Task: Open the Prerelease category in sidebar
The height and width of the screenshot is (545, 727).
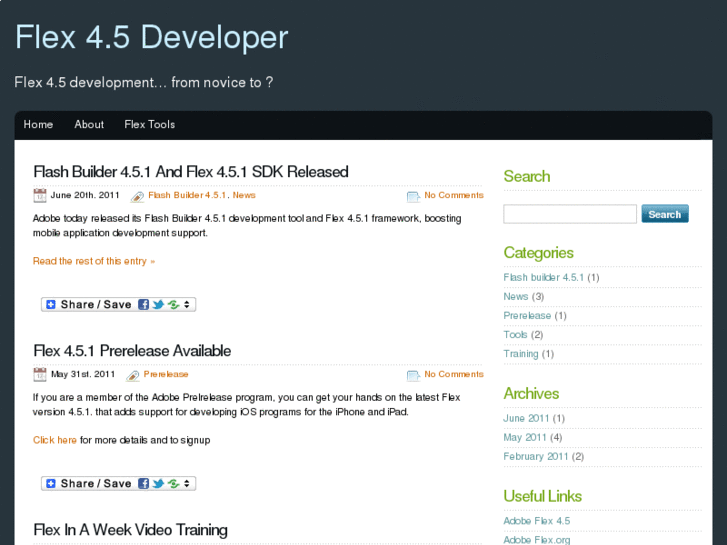Action: [527, 315]
